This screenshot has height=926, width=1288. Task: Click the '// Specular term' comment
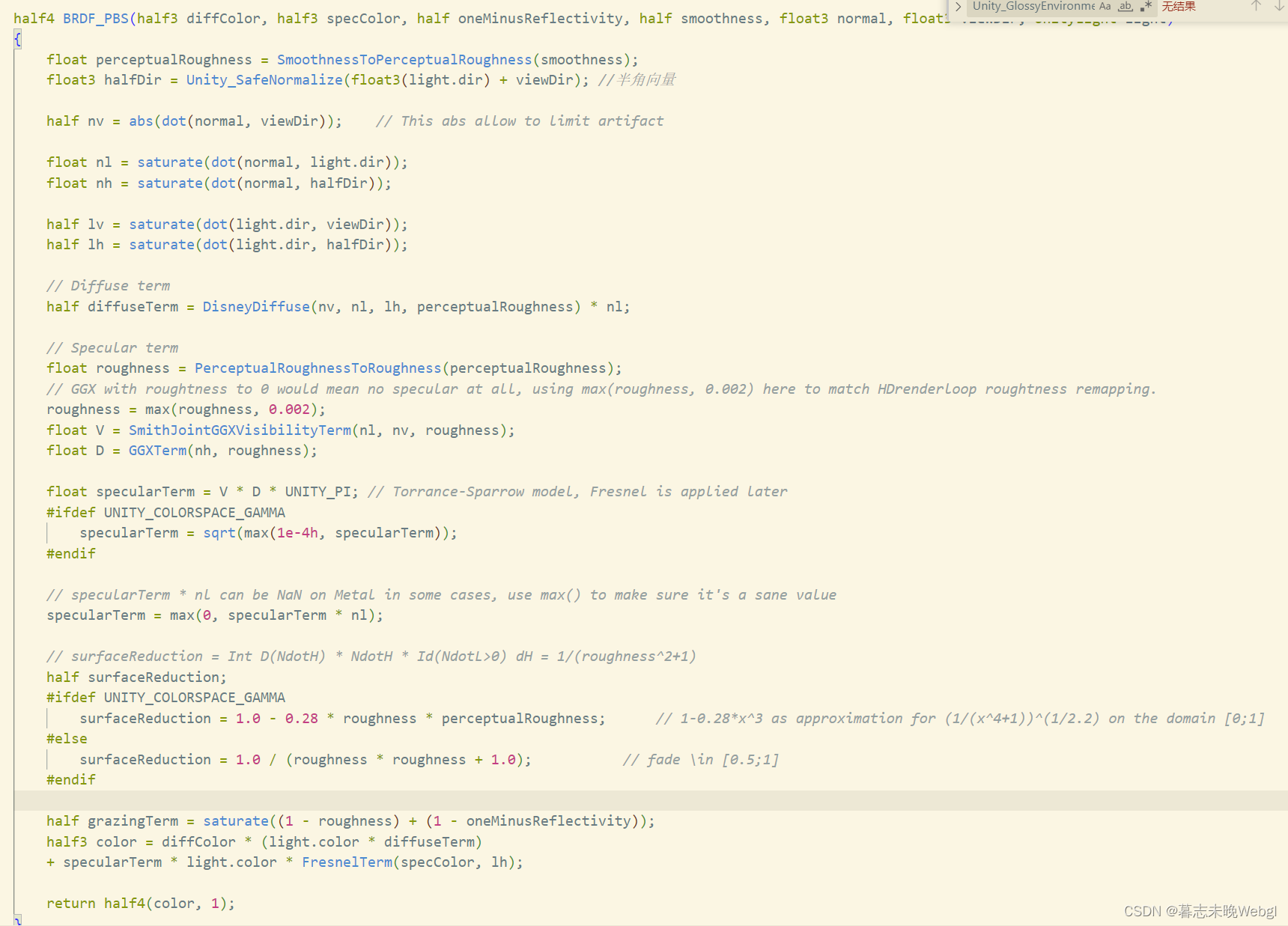point(112,348)
